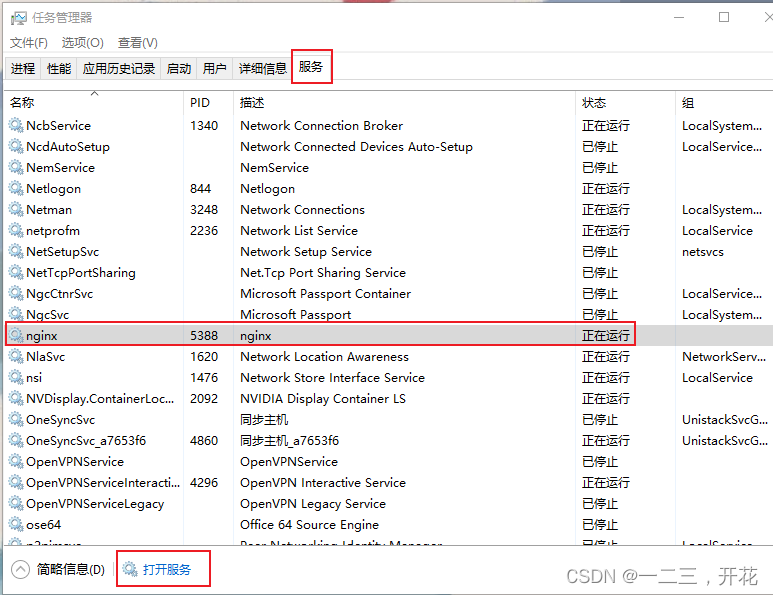This screenshot has height=595, width=773.
Task: Click the gear icon beside NcbService
Action: click(x=16, y=125)
